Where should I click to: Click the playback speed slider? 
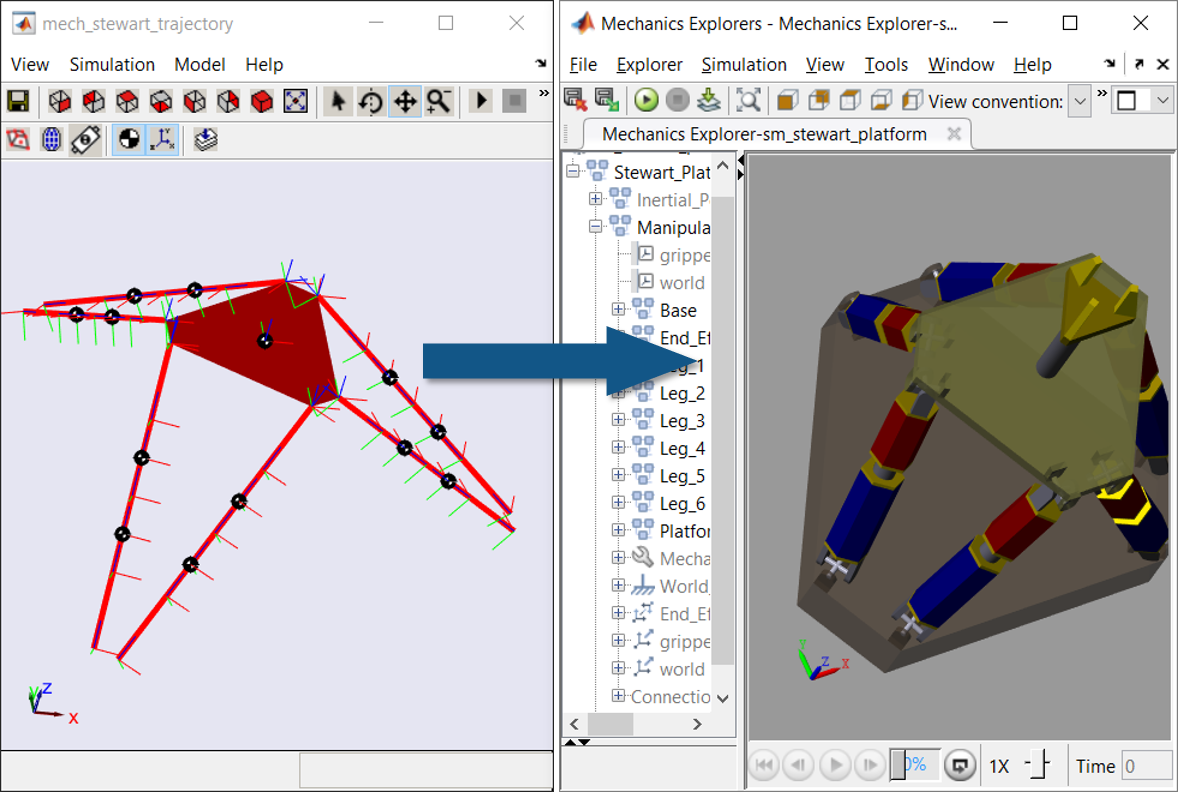[1038, 766]
